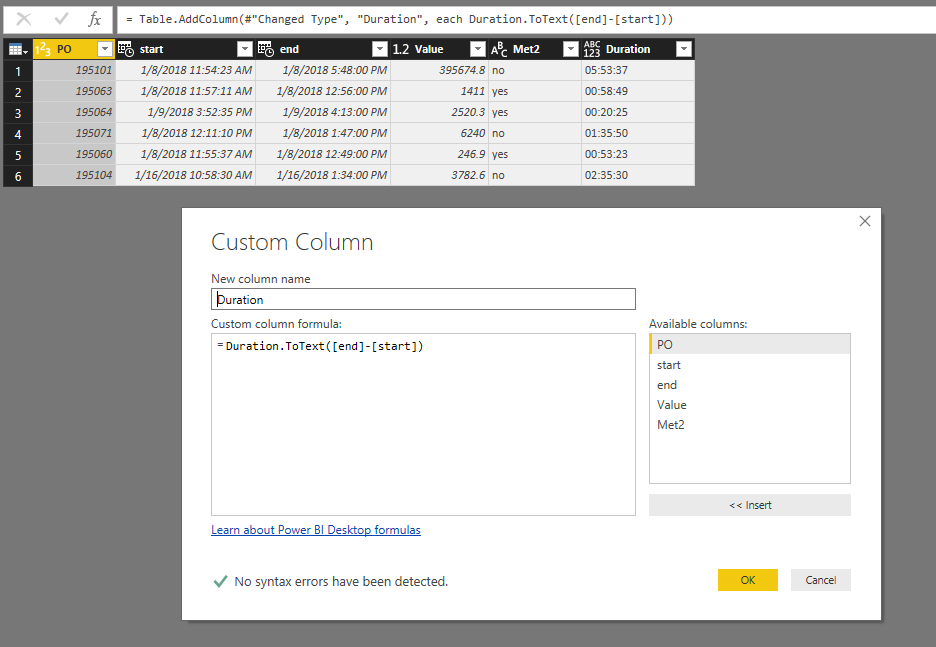Click cell PO 195063
The width and height of the screenshot is (936, 647).
coord(74,91)
